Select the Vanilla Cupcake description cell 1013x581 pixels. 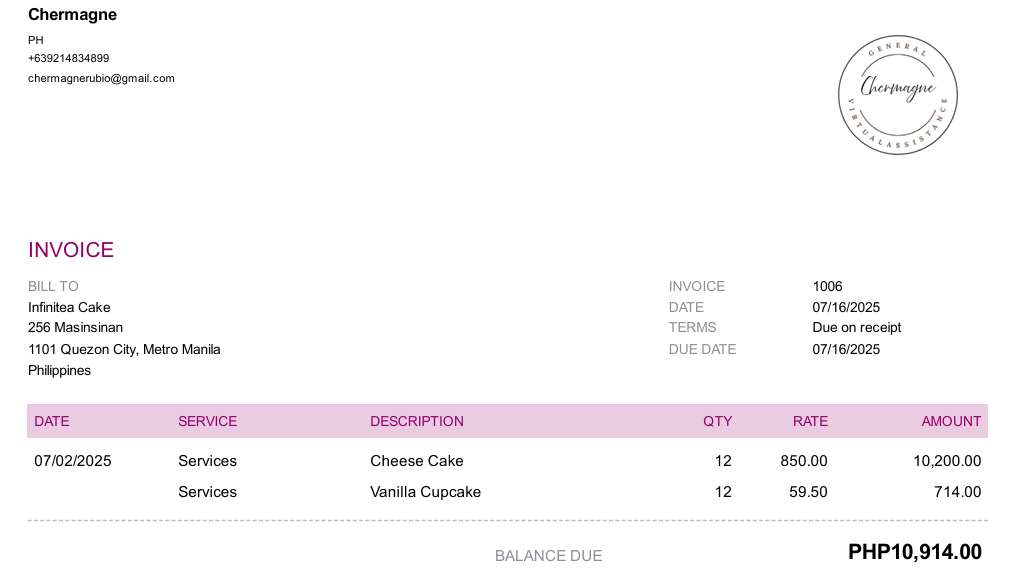click(x=426, y=492)
